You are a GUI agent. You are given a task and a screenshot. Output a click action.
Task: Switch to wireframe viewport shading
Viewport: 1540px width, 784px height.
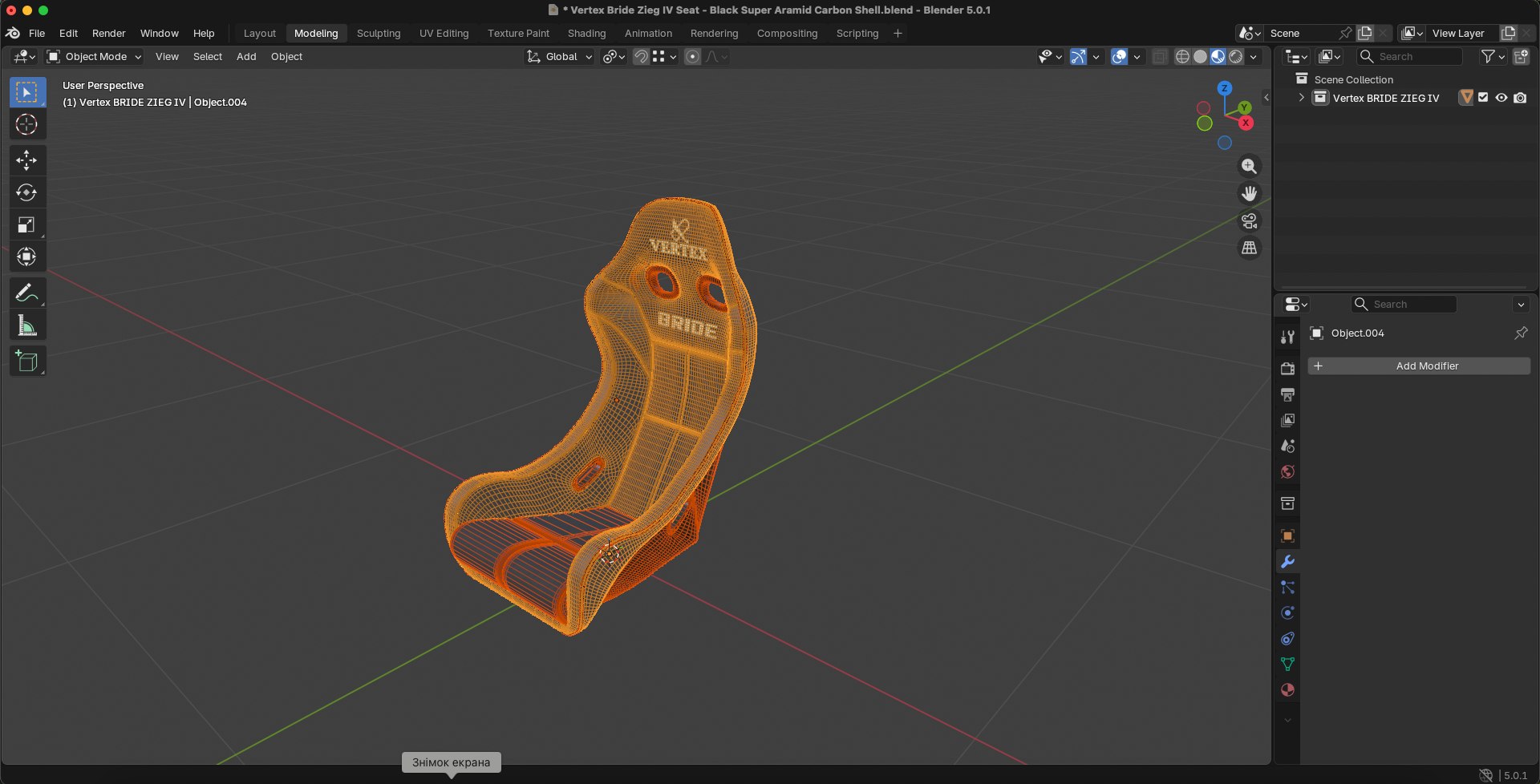(1182, 57)
